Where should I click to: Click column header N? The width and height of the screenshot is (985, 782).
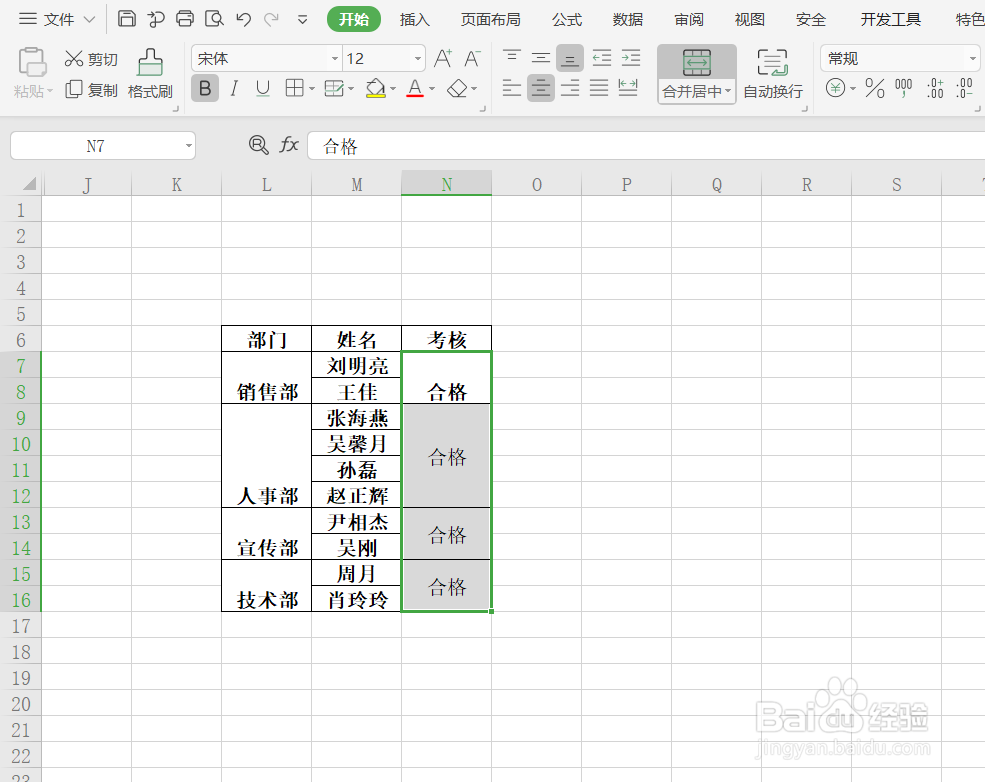[447, 184]
